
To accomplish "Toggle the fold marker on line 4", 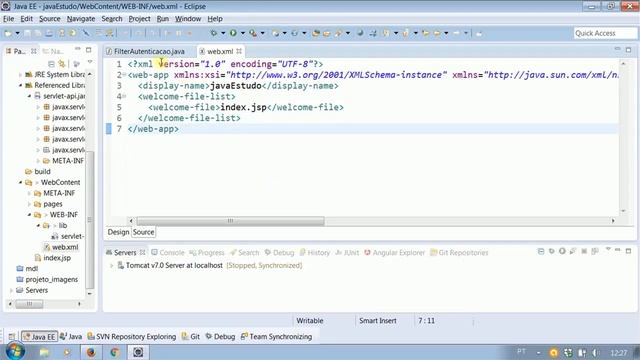I will (124, 96).
